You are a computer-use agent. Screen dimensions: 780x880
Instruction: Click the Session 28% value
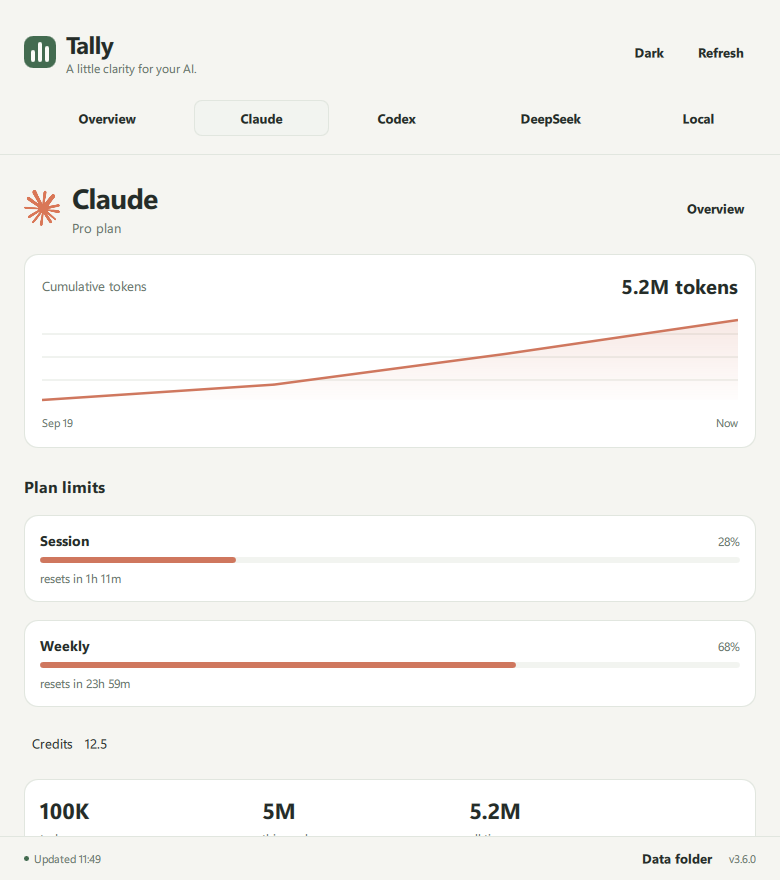[728, 542]
